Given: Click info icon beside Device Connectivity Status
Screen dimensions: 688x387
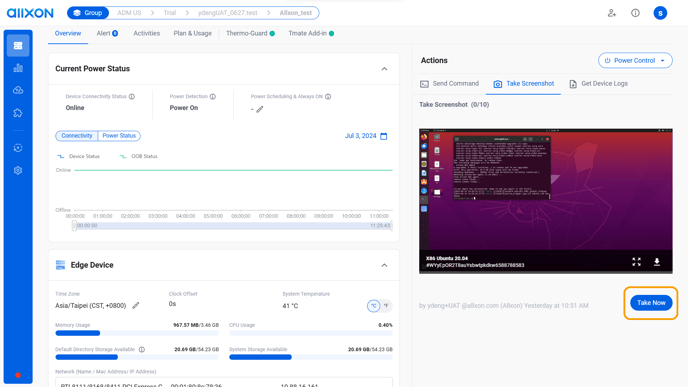Looking at the screenshot, I should pos(132,97).
